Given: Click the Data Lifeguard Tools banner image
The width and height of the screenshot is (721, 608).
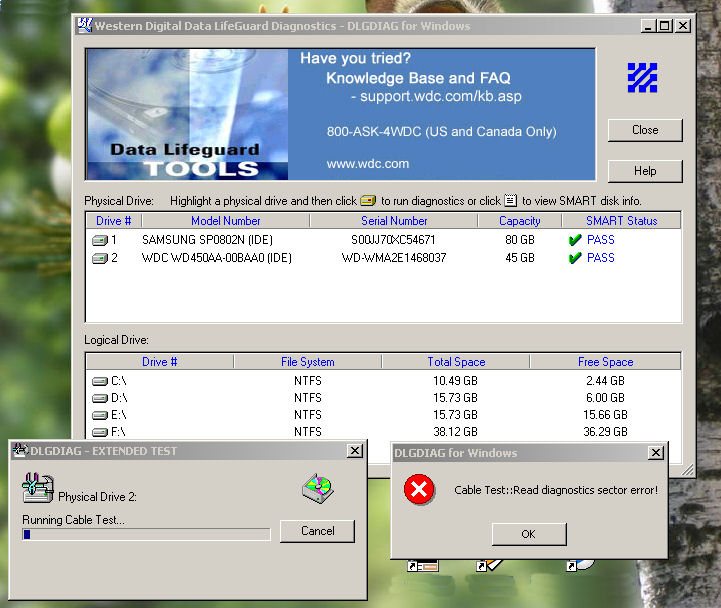Looking at the screenshot, I should pyautogui.click(x=188, y=114).
